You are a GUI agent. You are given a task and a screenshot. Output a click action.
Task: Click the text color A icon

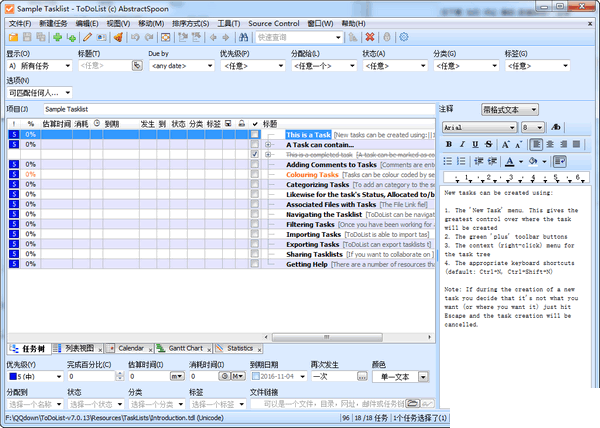[509, 161]
